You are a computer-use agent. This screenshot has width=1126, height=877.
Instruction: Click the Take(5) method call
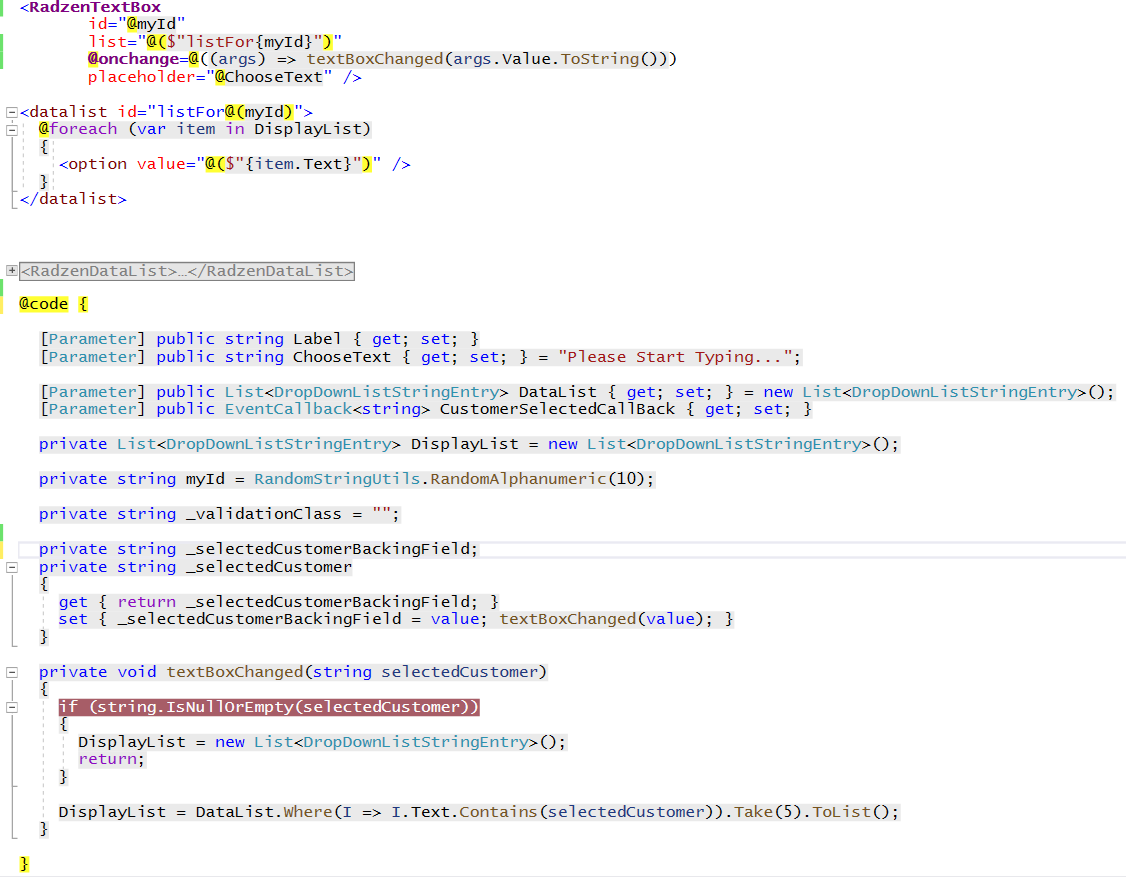[x=768, y=812]
